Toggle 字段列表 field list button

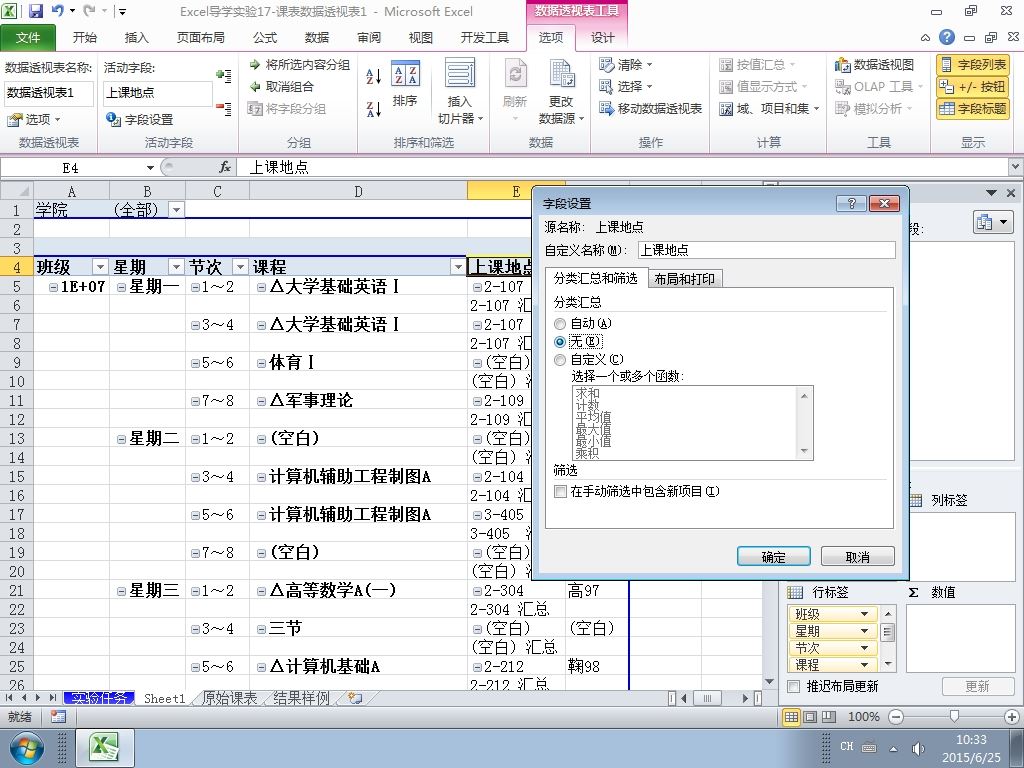click(x=973, y=65)
